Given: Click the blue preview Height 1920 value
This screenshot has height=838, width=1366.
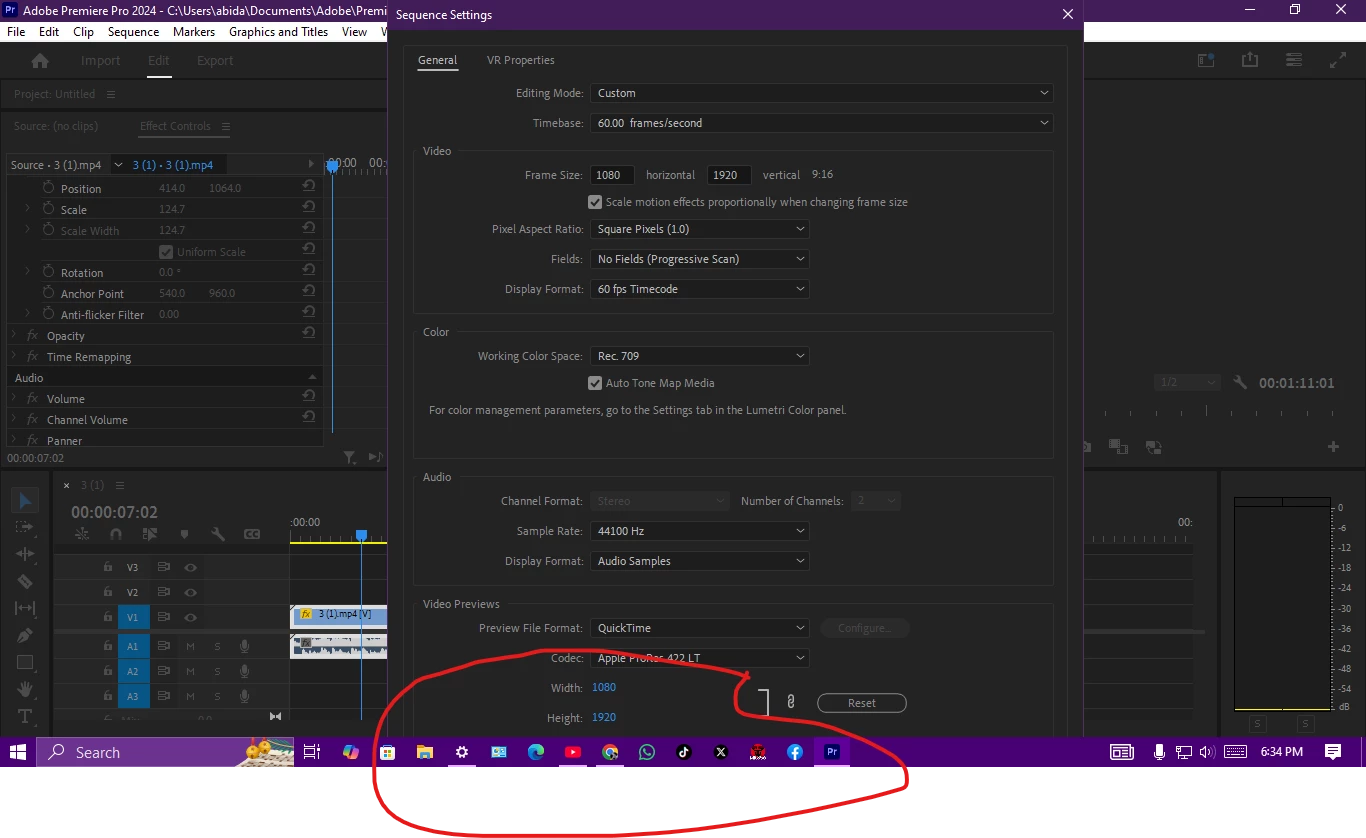Looking at the screenshot, I should (x=604, y=717).
